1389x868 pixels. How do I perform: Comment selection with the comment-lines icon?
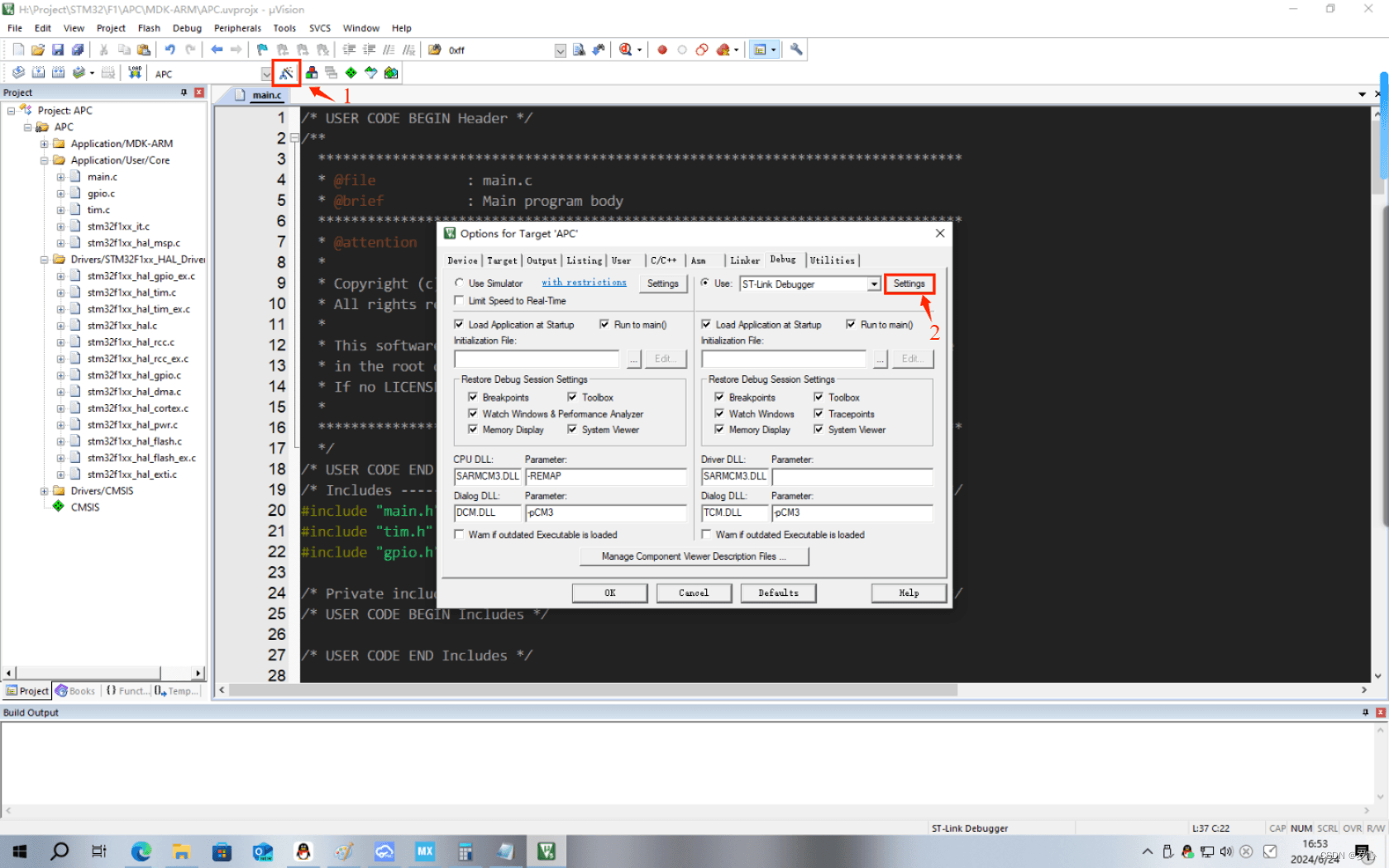click(x=389, y=50)
